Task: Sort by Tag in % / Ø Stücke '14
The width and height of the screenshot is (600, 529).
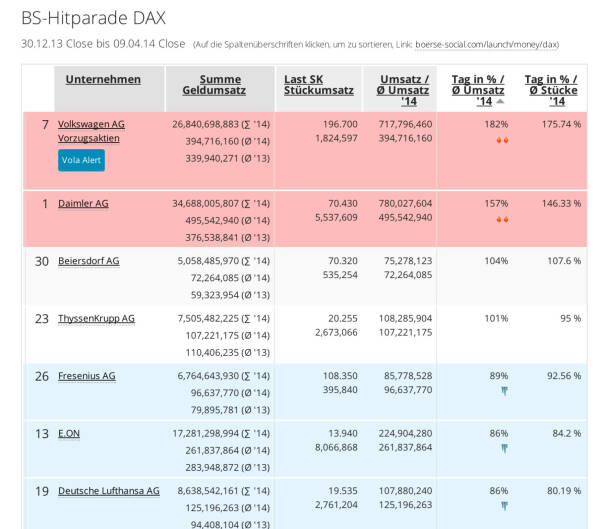Action: (549, 89)
